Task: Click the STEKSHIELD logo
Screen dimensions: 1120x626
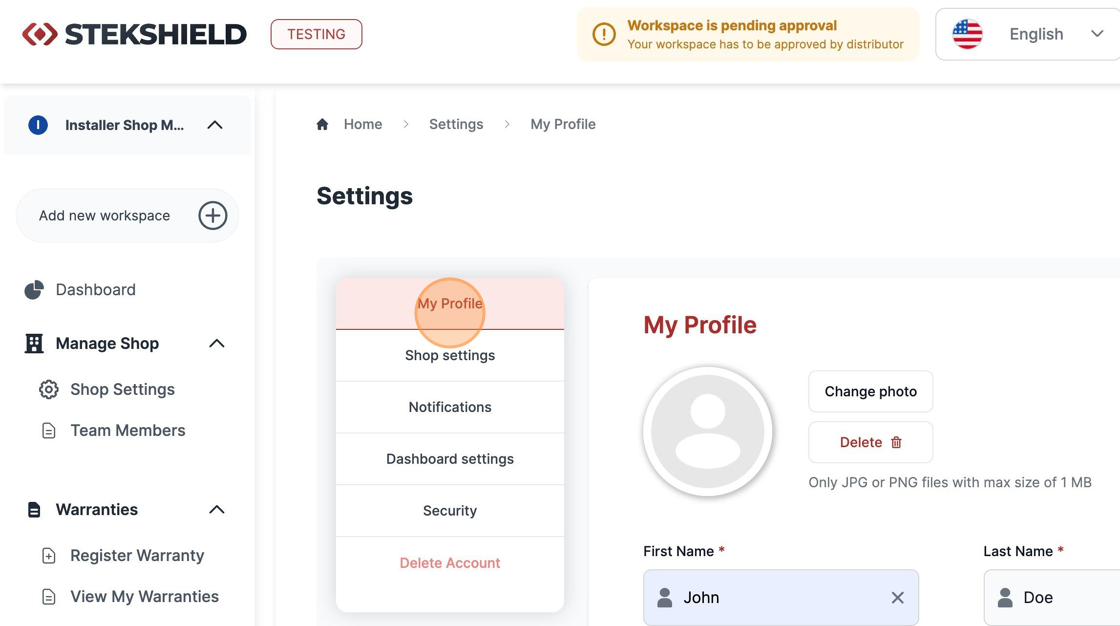Action: click(x=134, y=34)
